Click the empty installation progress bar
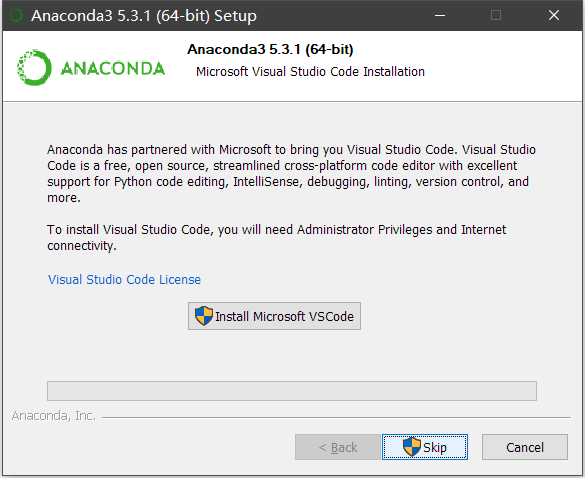 point(292,391)
